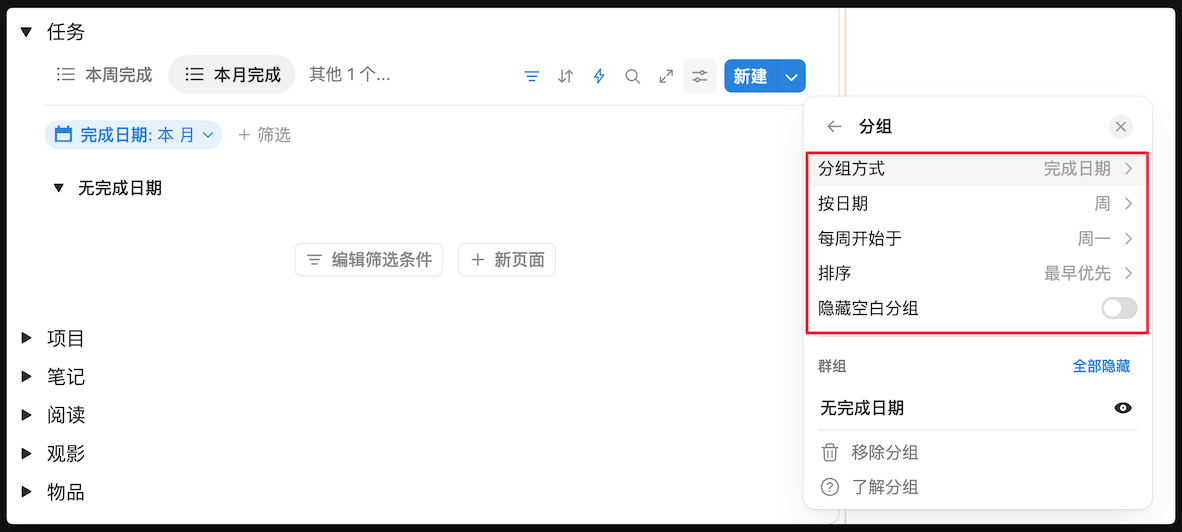1182x532 pixels.
Task: Click the filter icon in the toolbar
Action: [x=532, y=76]
